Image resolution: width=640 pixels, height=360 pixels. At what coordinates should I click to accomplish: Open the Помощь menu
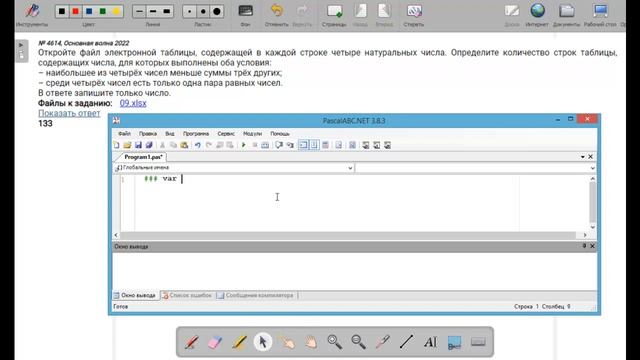click(280, 133)
